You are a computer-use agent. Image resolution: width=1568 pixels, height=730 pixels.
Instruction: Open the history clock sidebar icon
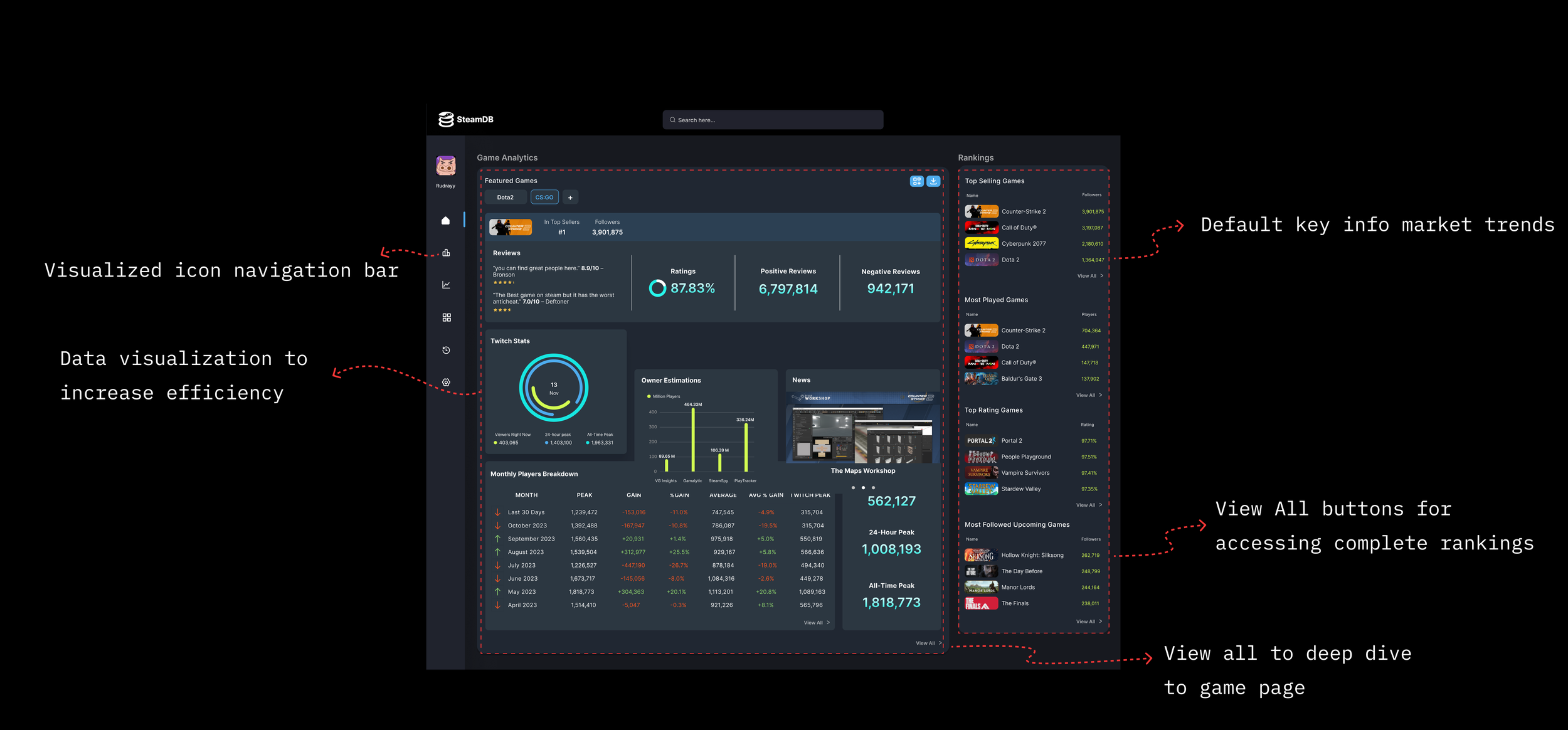[446, 350]
